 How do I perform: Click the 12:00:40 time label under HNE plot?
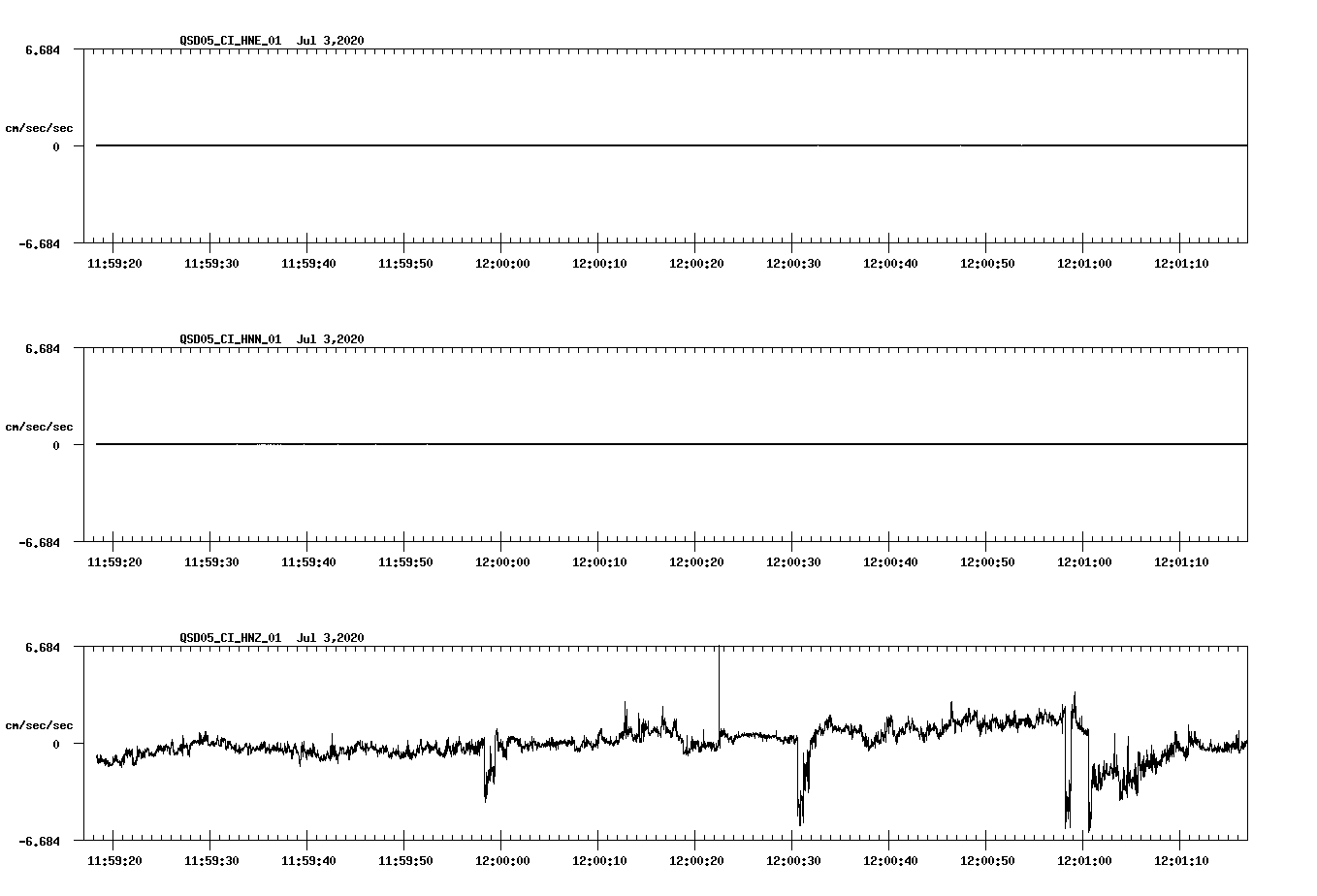890,263
